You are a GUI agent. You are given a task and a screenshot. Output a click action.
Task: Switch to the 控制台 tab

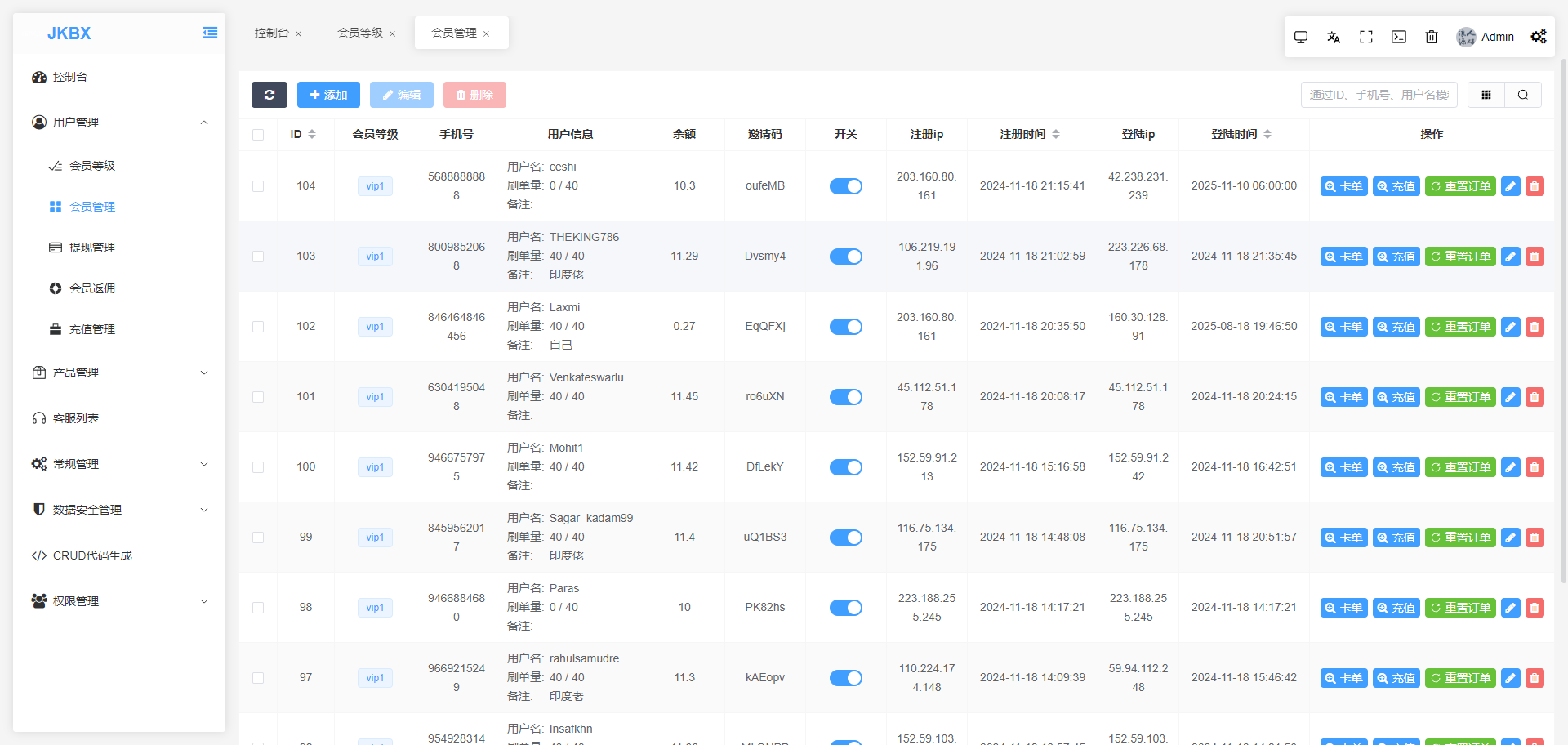(x=272, y=33)
